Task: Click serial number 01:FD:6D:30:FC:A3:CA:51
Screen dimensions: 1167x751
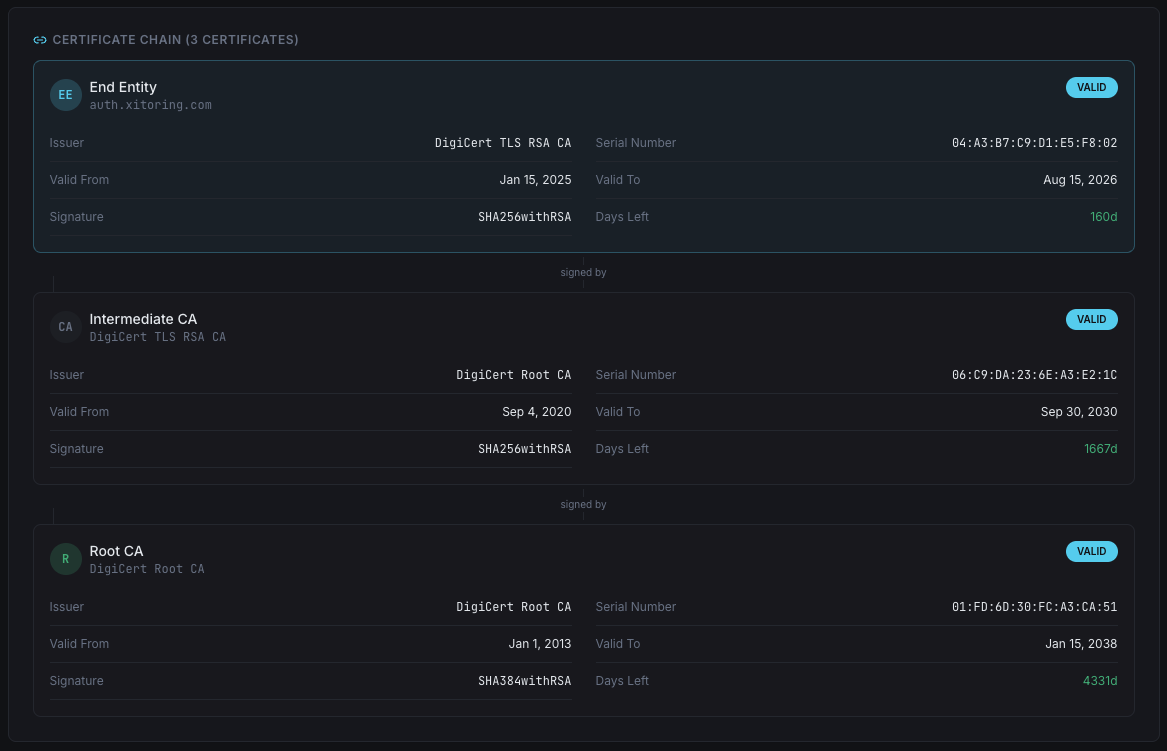Action: 1034,607
